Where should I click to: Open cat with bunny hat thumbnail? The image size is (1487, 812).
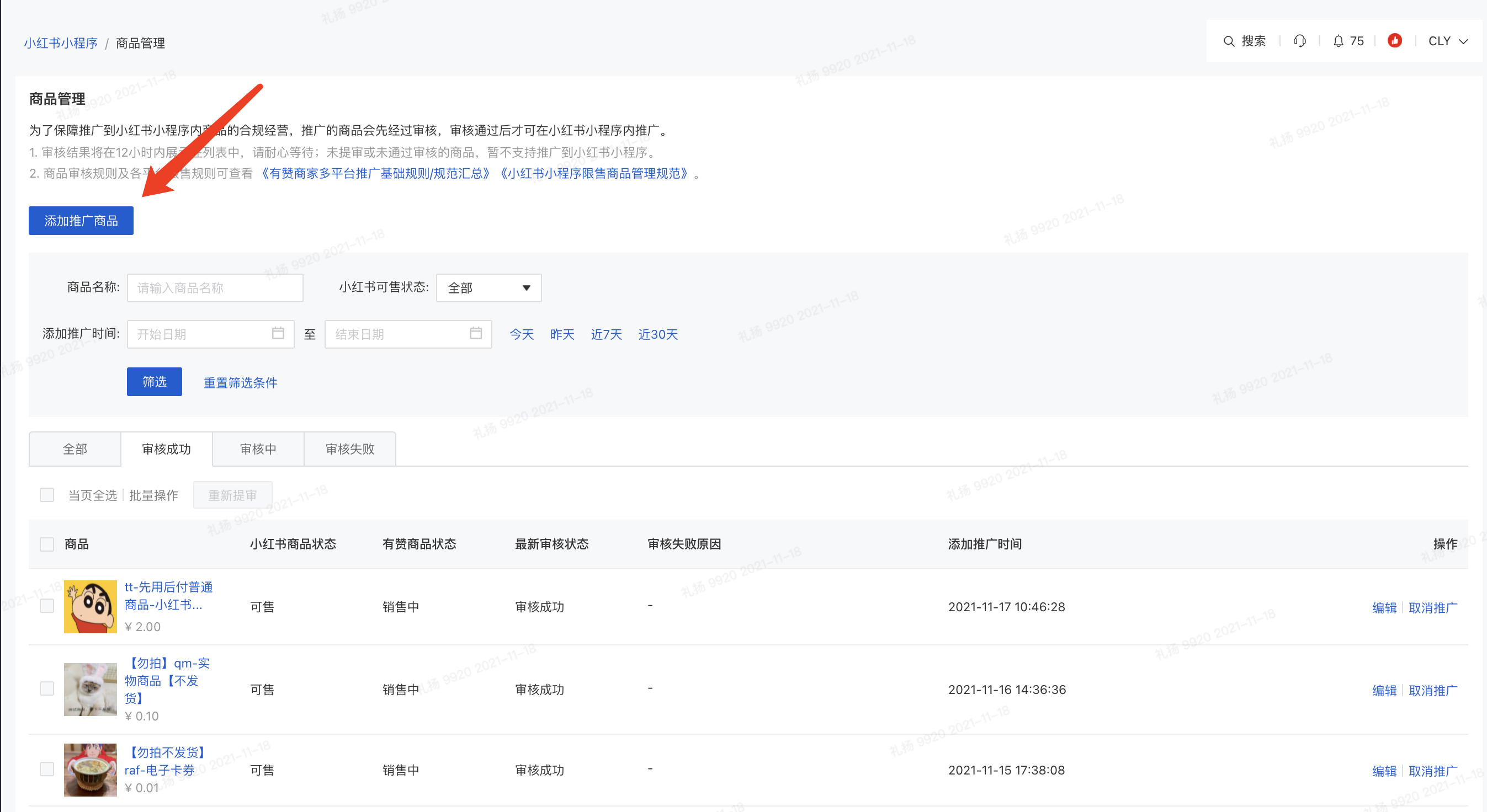(x=90, y=689)
